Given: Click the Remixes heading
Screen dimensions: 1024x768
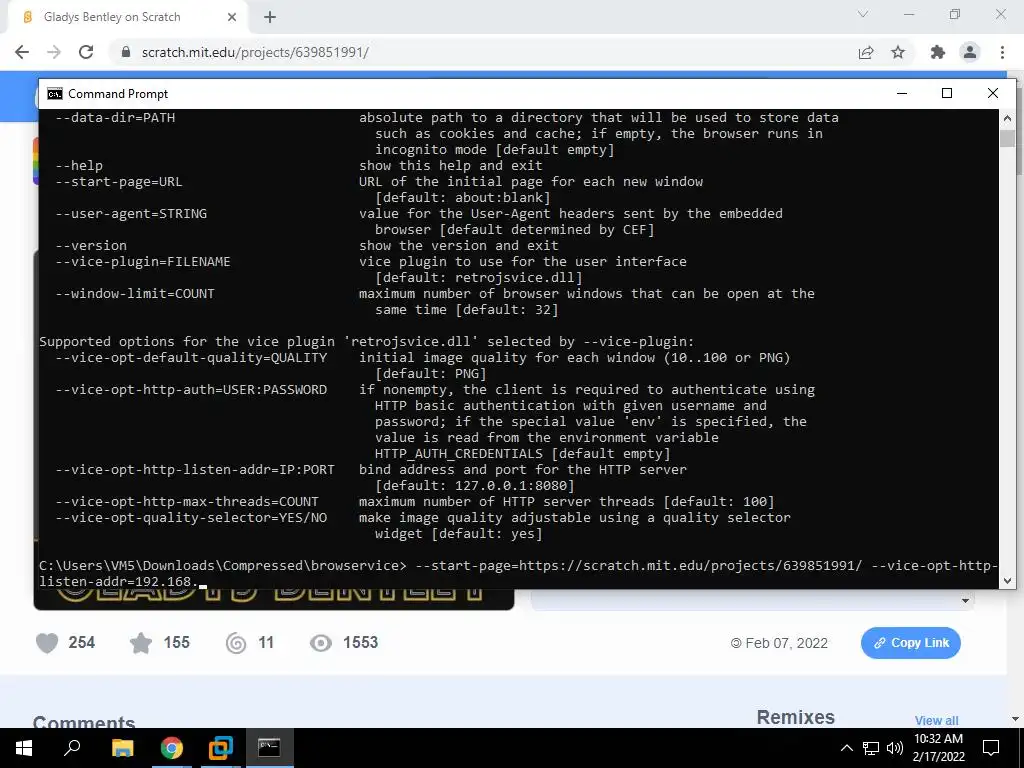Looking at the screenshot, I should tap(795, 717).
